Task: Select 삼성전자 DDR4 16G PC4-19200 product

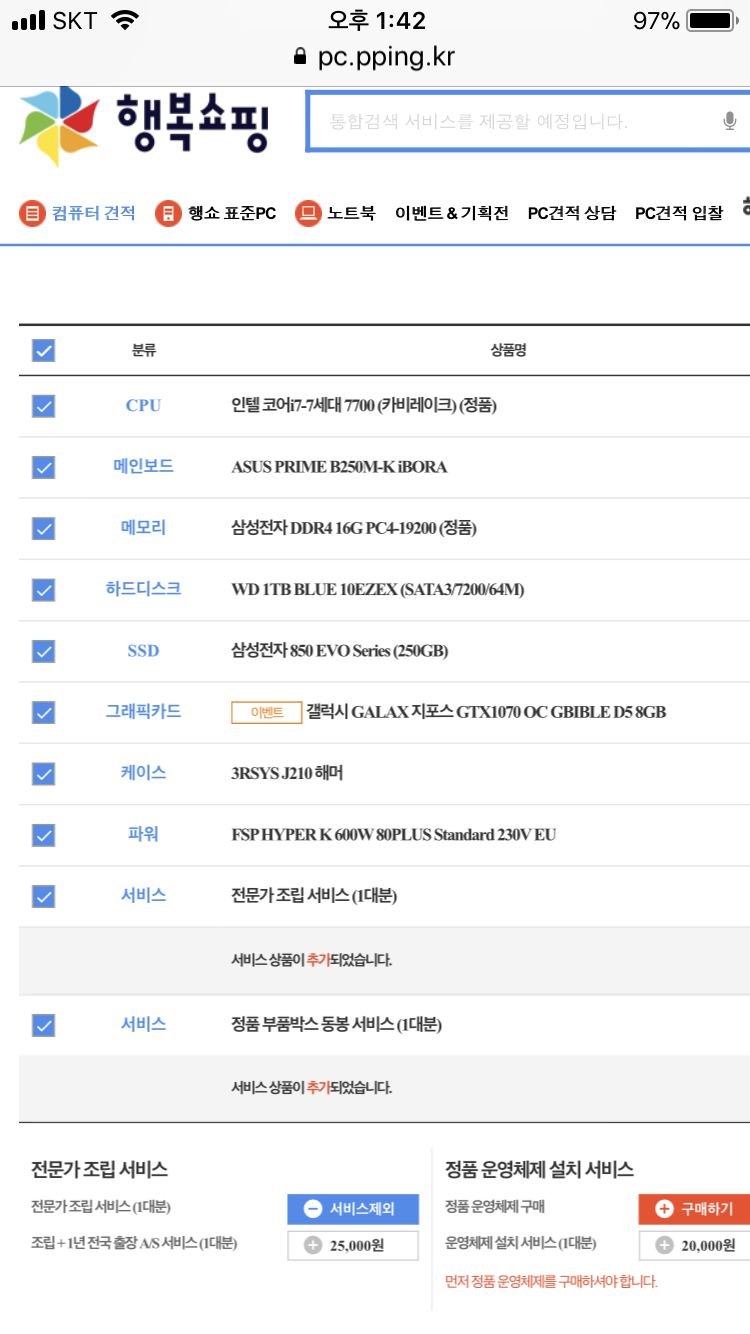Action: click(354, 528)
